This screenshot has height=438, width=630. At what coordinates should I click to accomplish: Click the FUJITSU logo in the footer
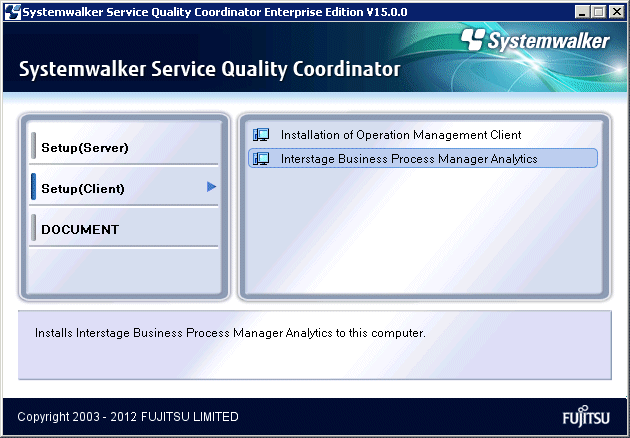[x=586, y=416]
